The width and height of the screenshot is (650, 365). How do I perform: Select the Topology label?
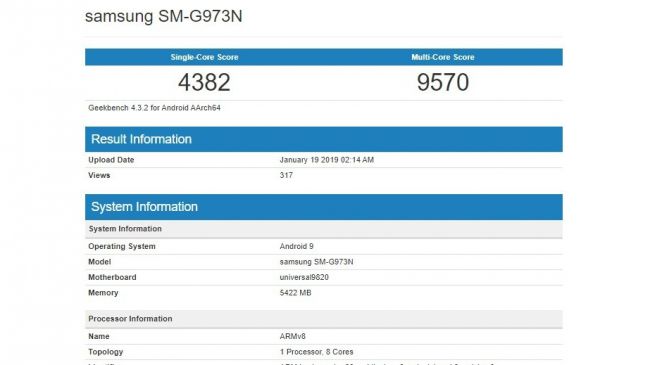point(105,352)
